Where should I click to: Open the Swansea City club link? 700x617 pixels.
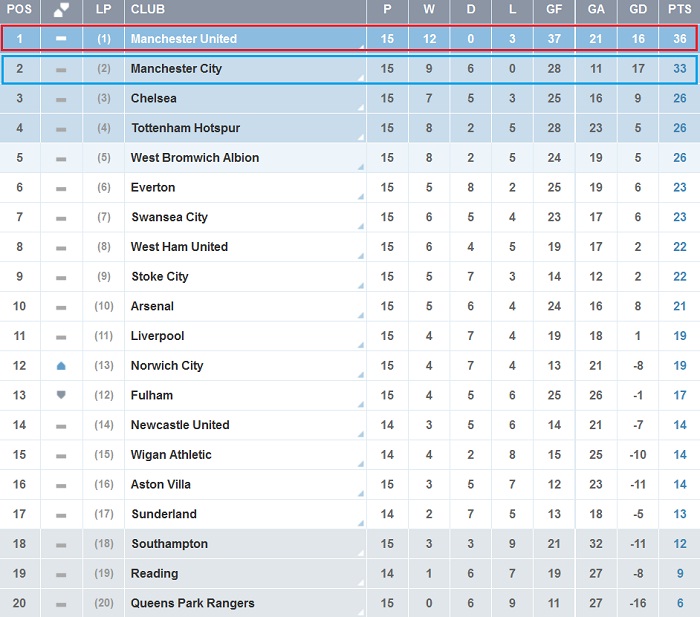pos(169,217)
